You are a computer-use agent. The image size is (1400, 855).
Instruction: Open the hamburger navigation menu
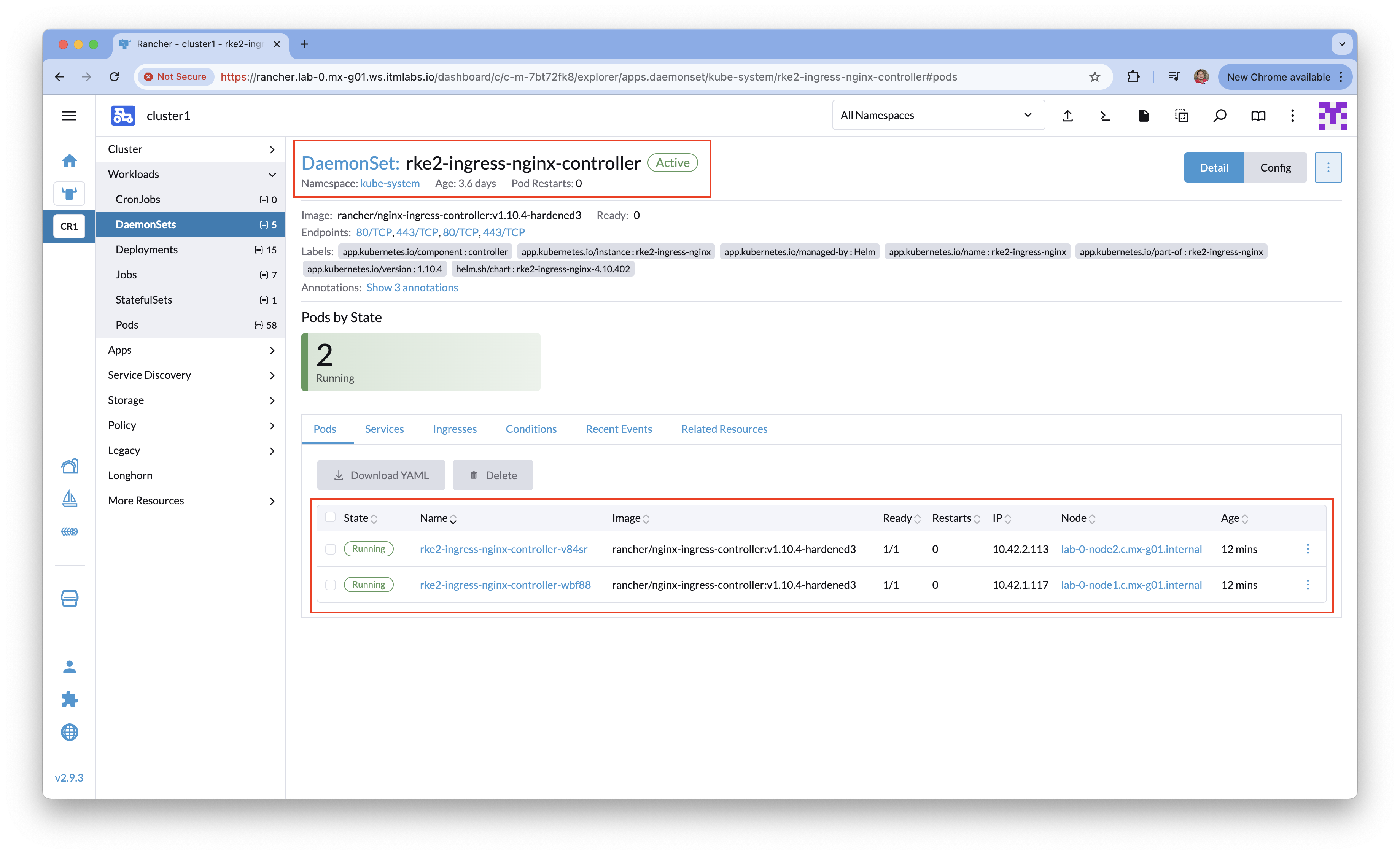click(x=69, y=116)
